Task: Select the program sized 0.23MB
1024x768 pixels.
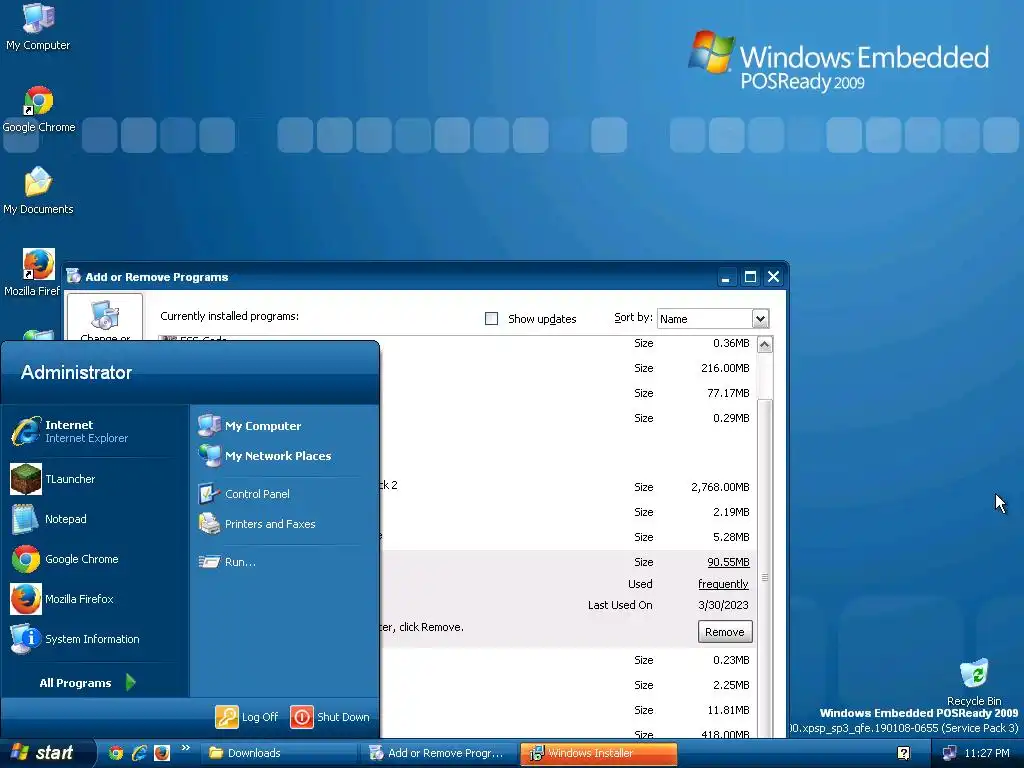Action: coord(568,660)
